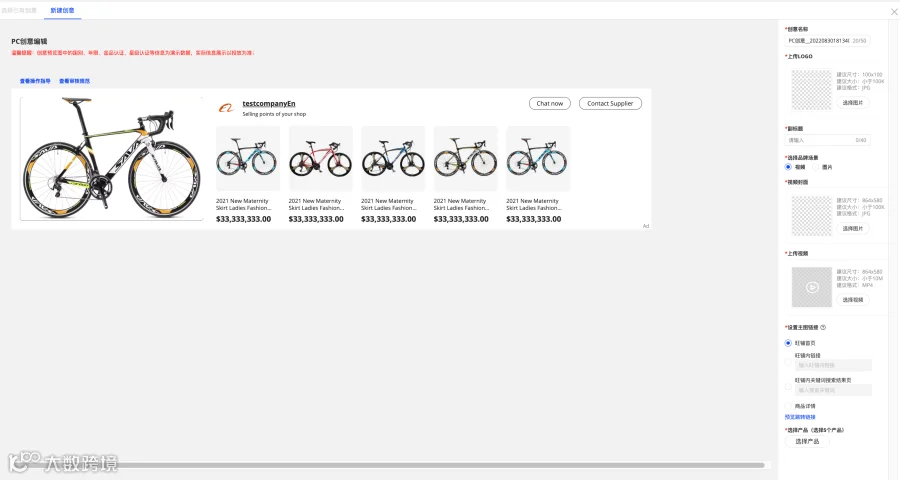Click the LOGO upload placeholder image
Viewport: 900px width, 480px height.
812,90
